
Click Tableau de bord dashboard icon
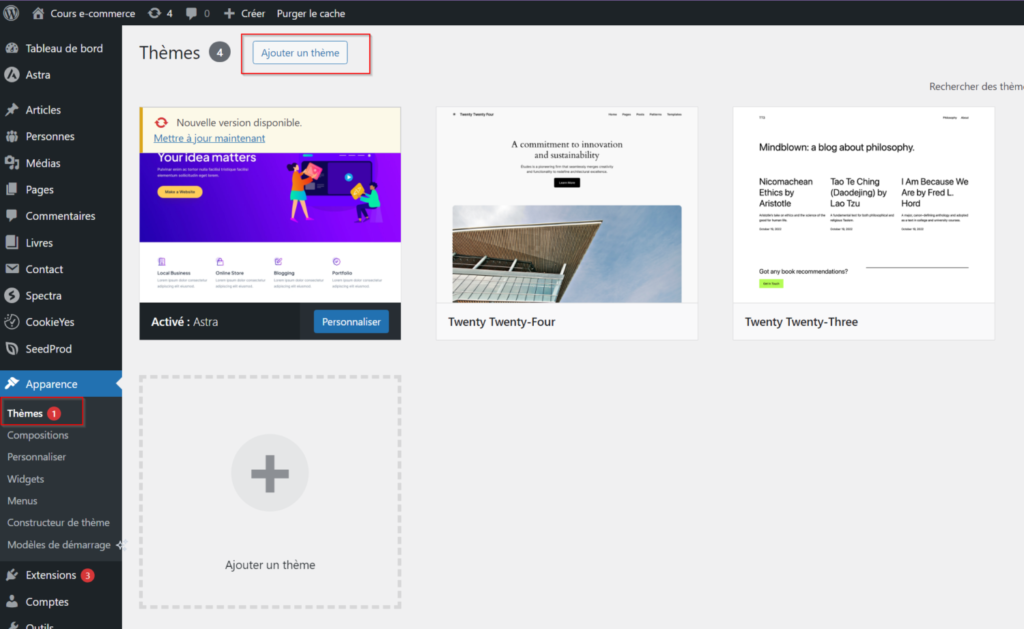click(12, 48)
